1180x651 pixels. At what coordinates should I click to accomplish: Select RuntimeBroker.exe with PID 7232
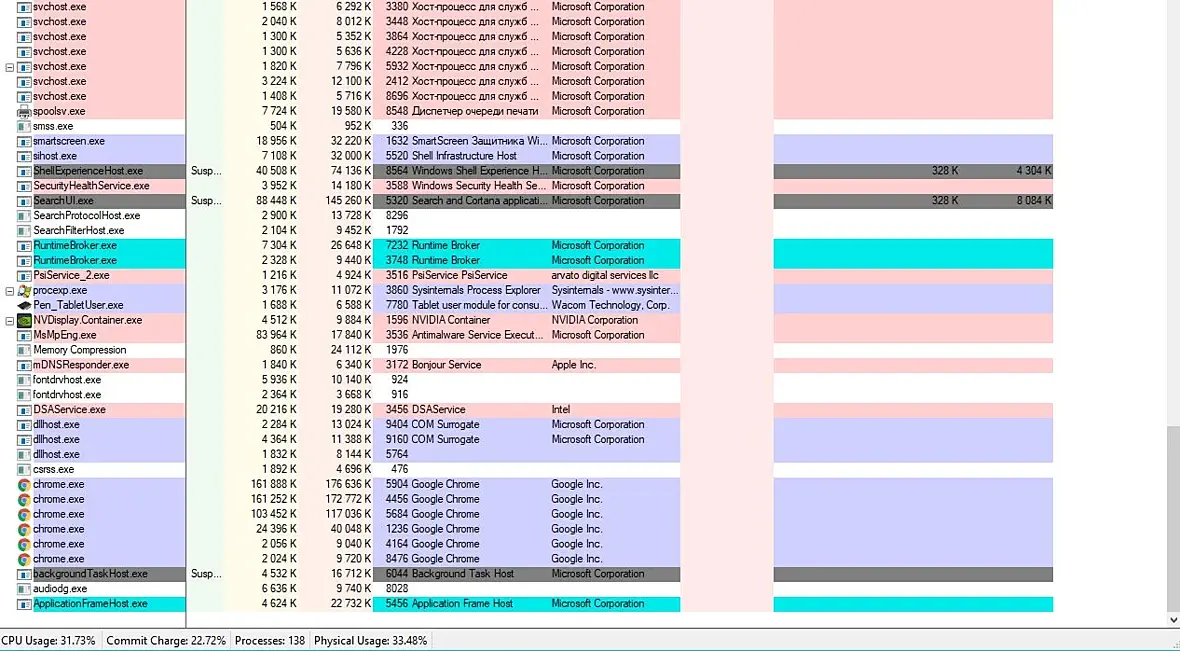75,245
